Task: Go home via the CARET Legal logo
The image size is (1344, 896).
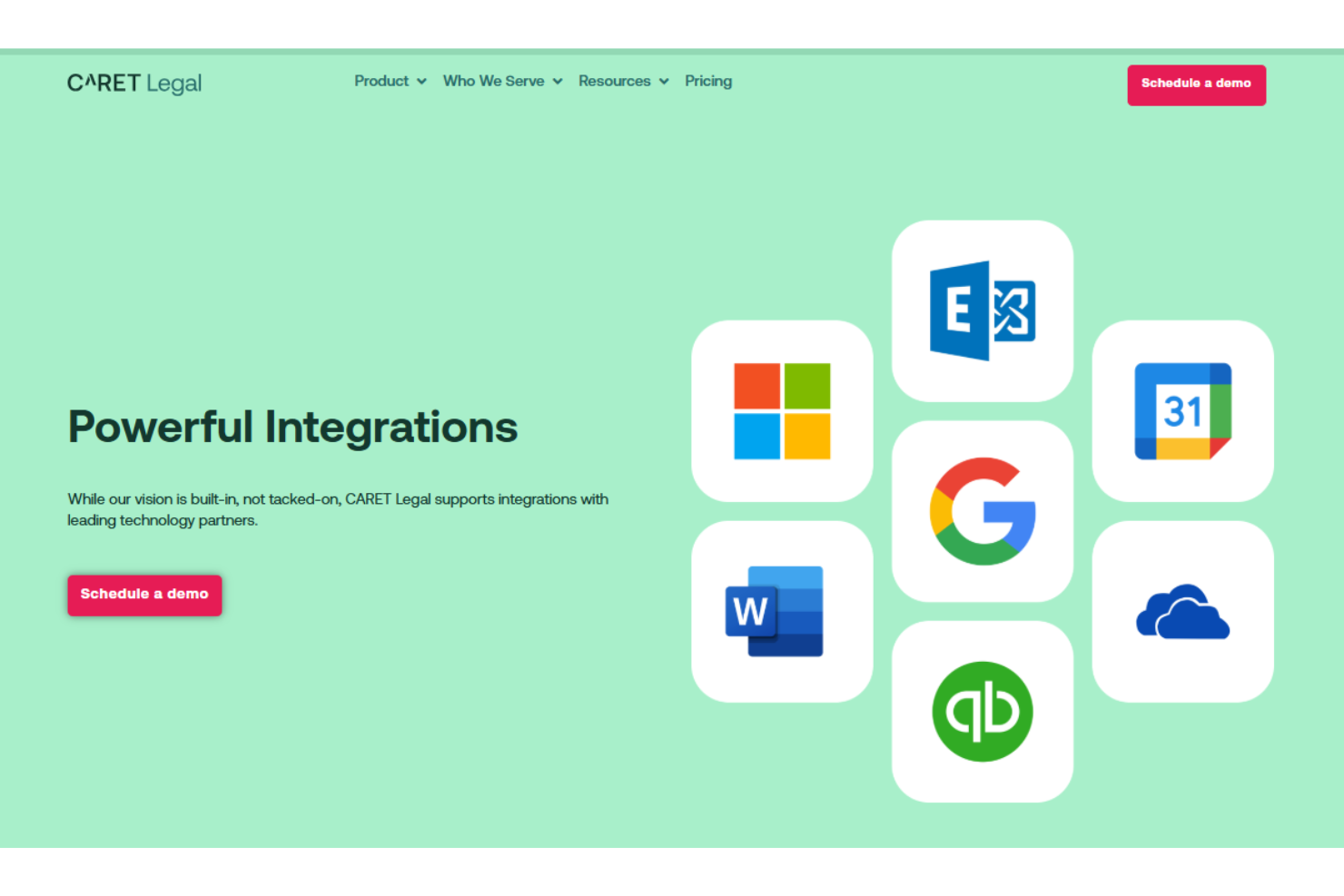Action: click(x=134, y=84)
